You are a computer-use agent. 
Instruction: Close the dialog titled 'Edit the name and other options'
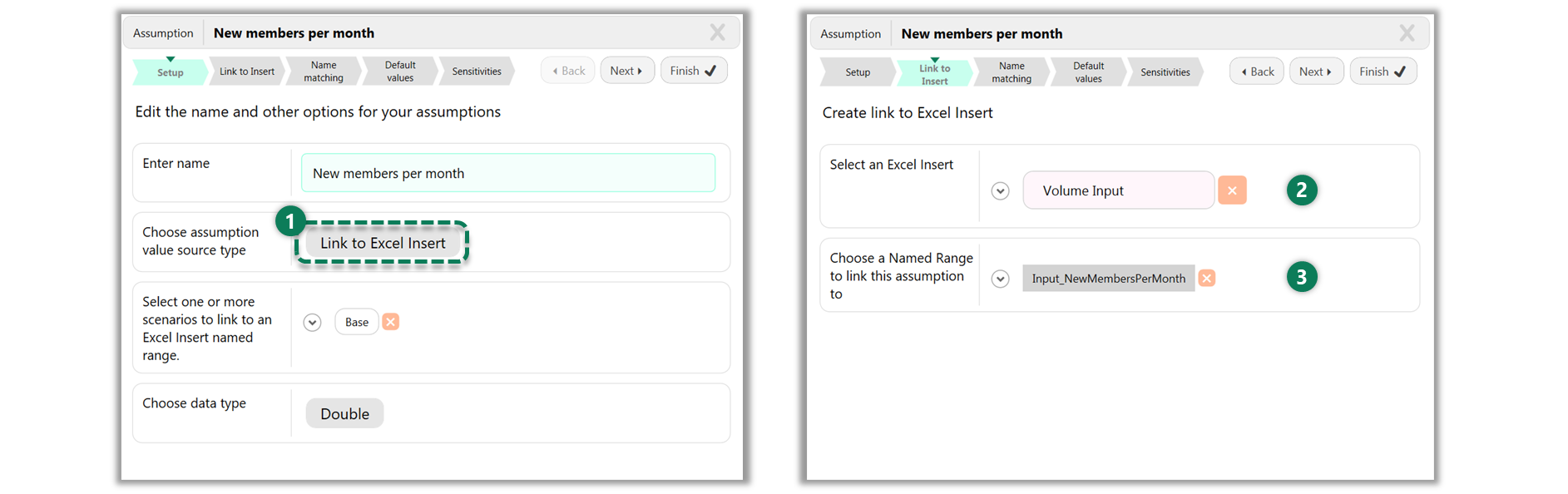coord(717,32)
